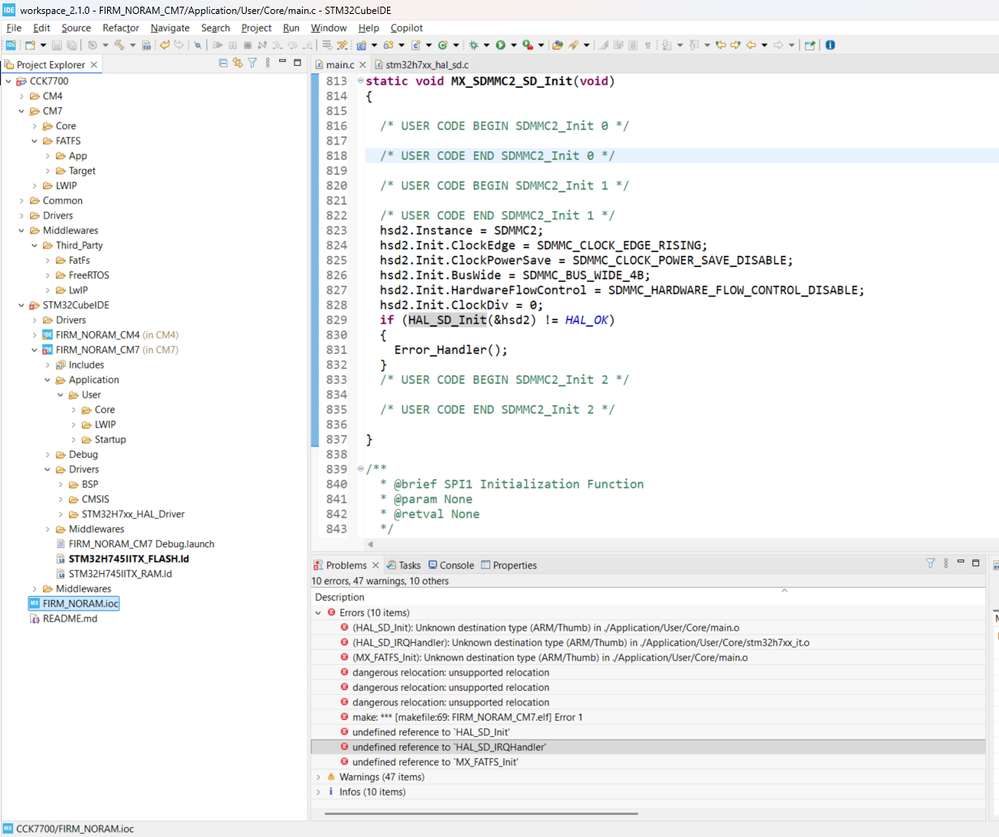Expand the FreeRTOS folder

coord(48,275)
